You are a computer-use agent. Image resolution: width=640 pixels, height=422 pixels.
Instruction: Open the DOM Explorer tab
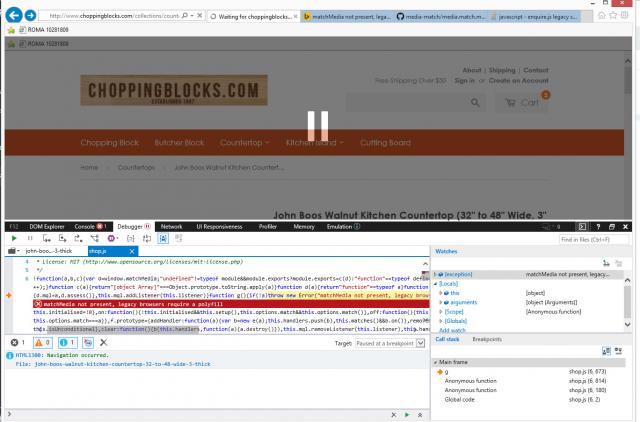coord(47,227)
